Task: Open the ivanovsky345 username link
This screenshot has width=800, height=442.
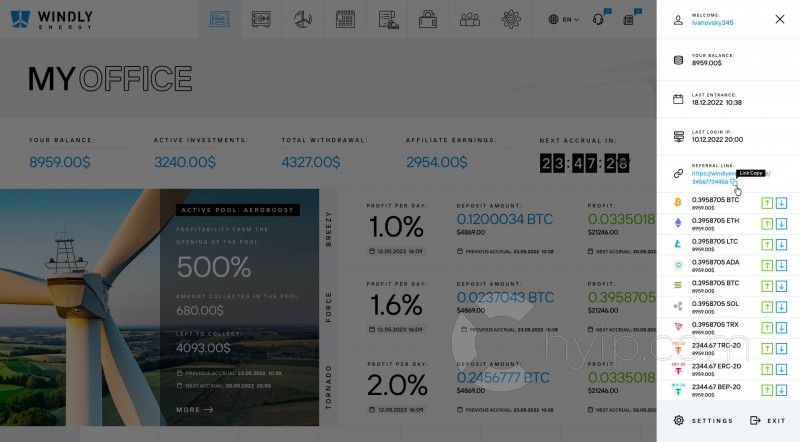Action: pyautogui.click(x=712, y=23)
